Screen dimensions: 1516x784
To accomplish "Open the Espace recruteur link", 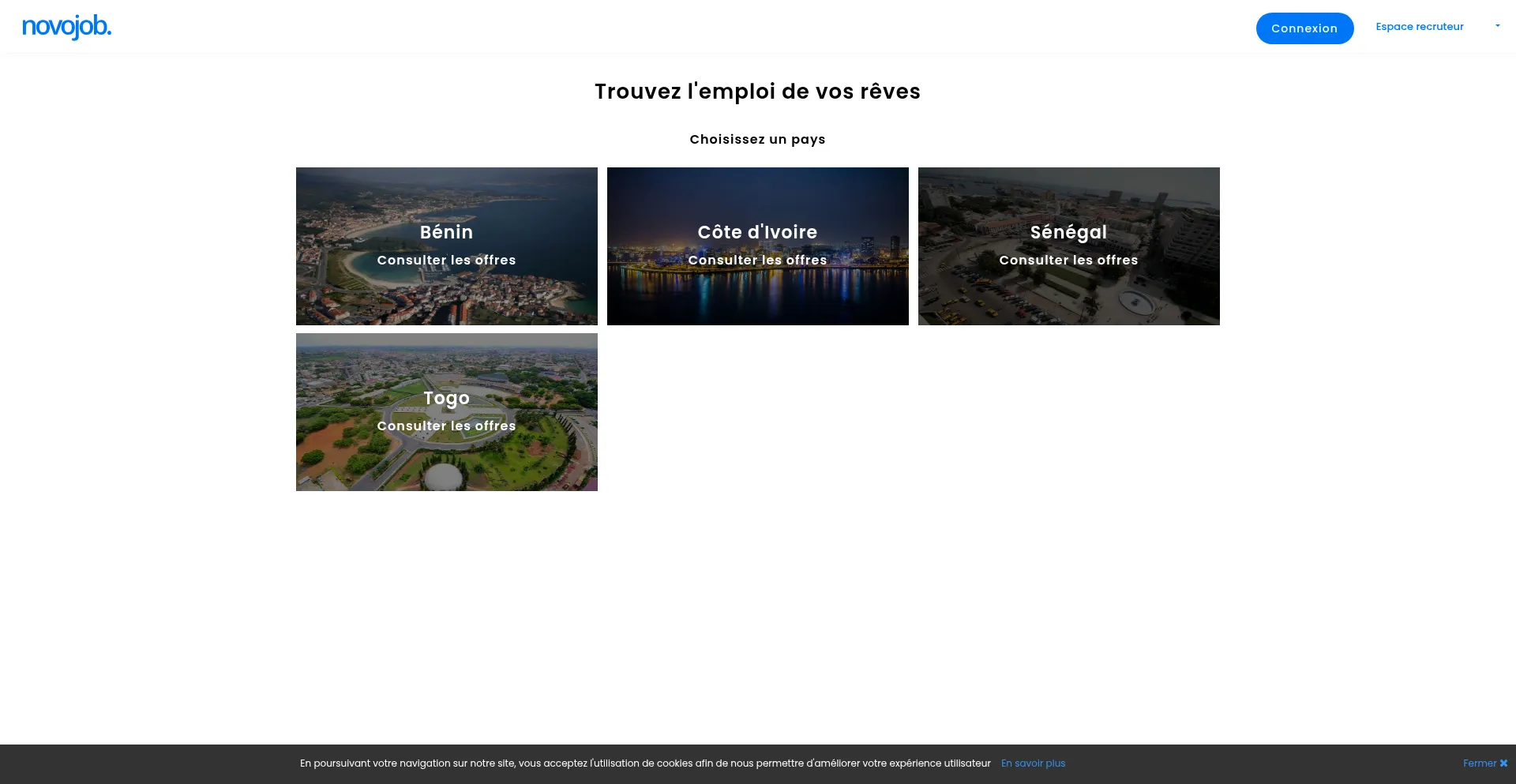I will point(1419,27).
